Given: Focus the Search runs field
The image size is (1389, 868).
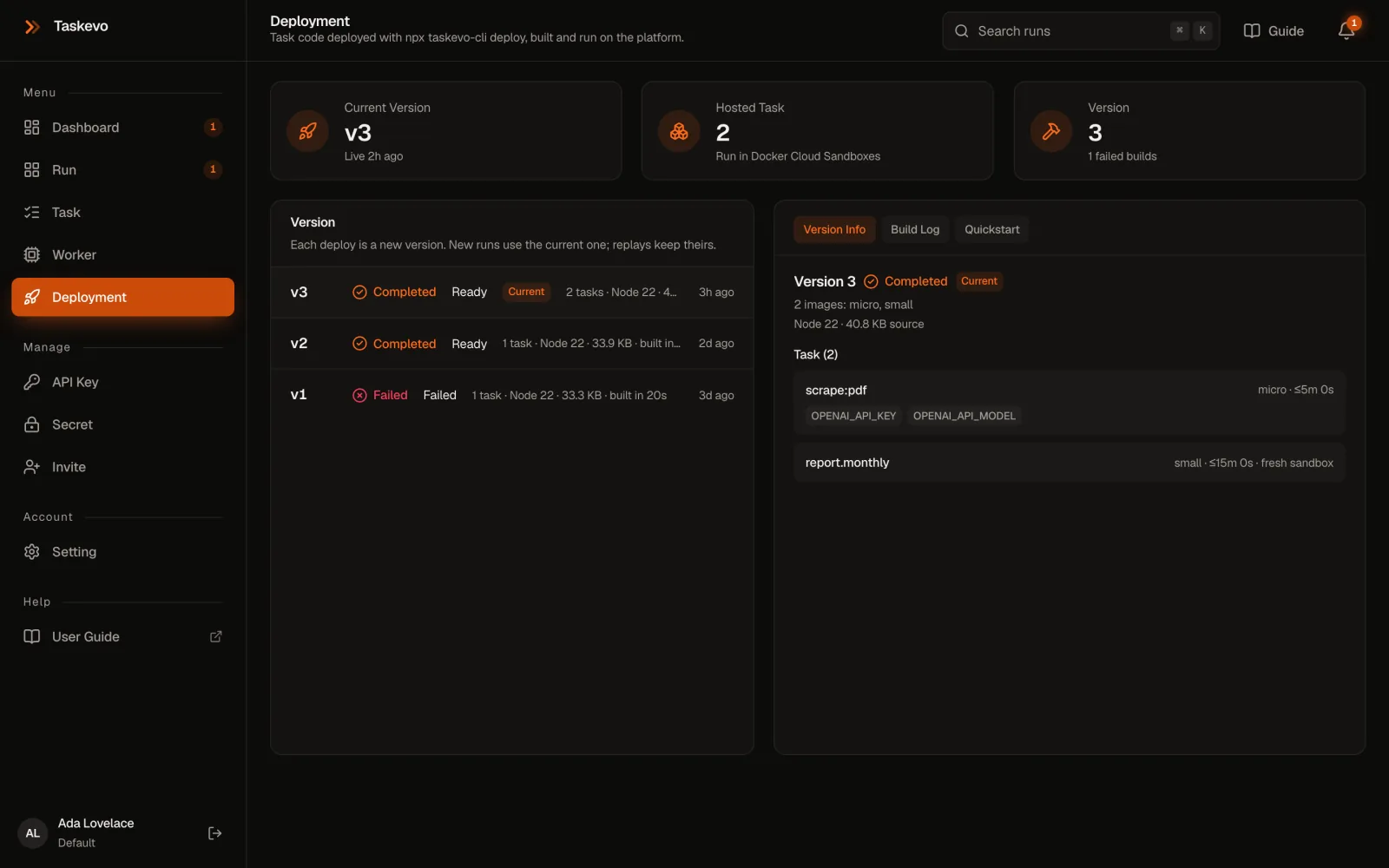Looking at the screenshot, I should pyautogui.click(x=1081, y=31).
